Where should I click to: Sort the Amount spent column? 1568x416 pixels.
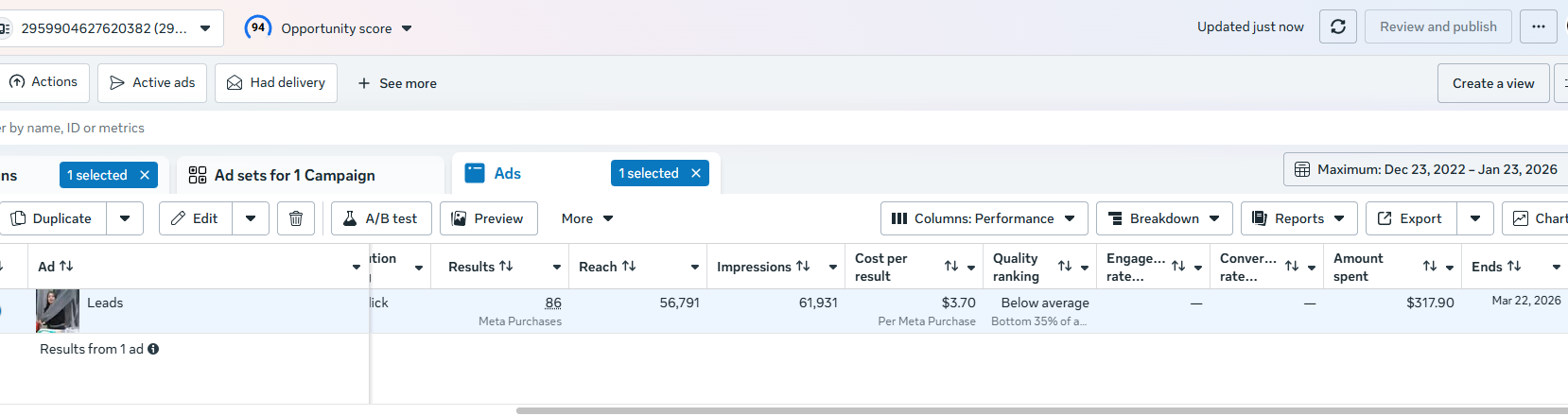tap(1430, 267)
